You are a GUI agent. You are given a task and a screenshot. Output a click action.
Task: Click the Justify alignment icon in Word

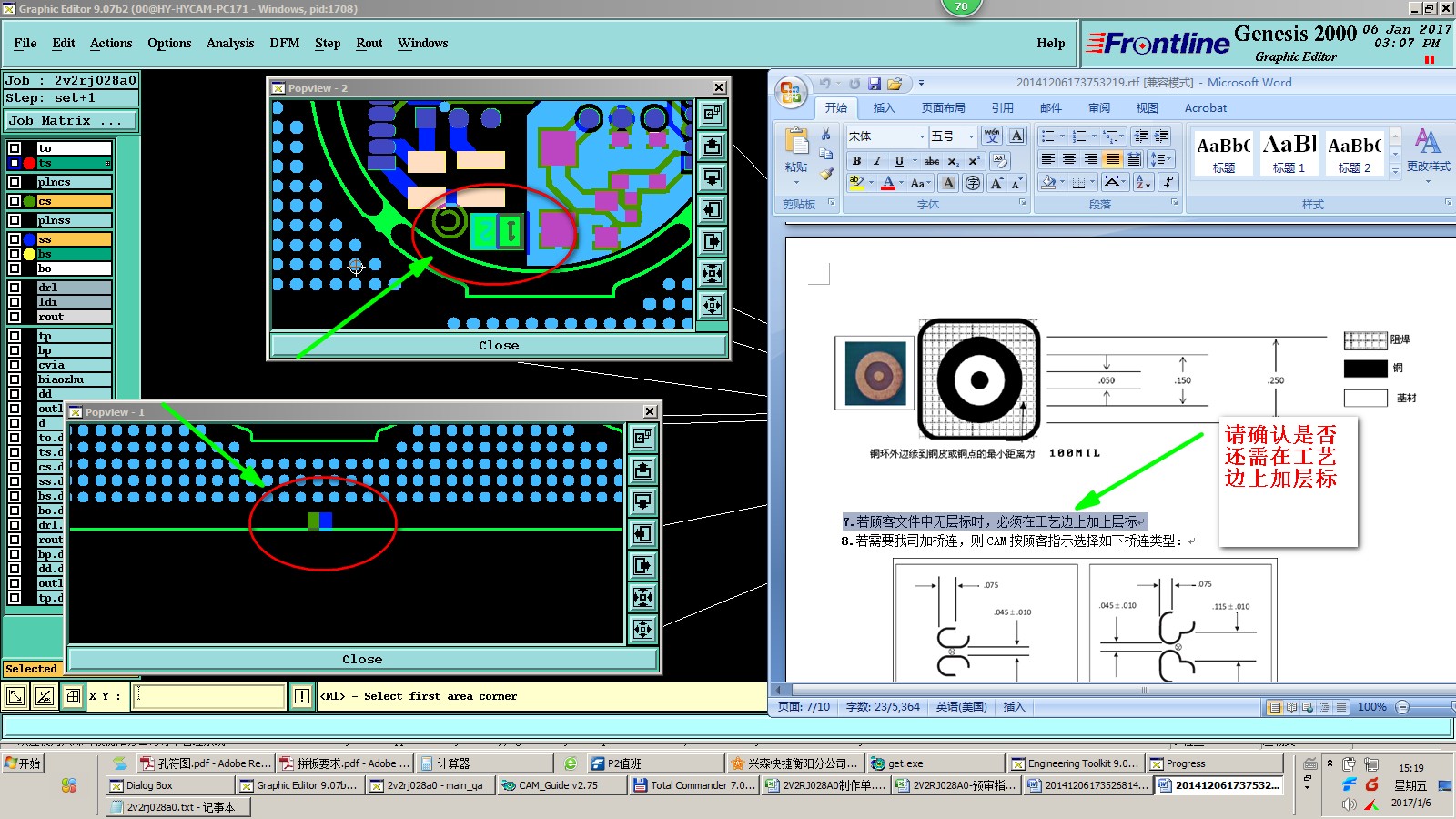click(1112, 159)
